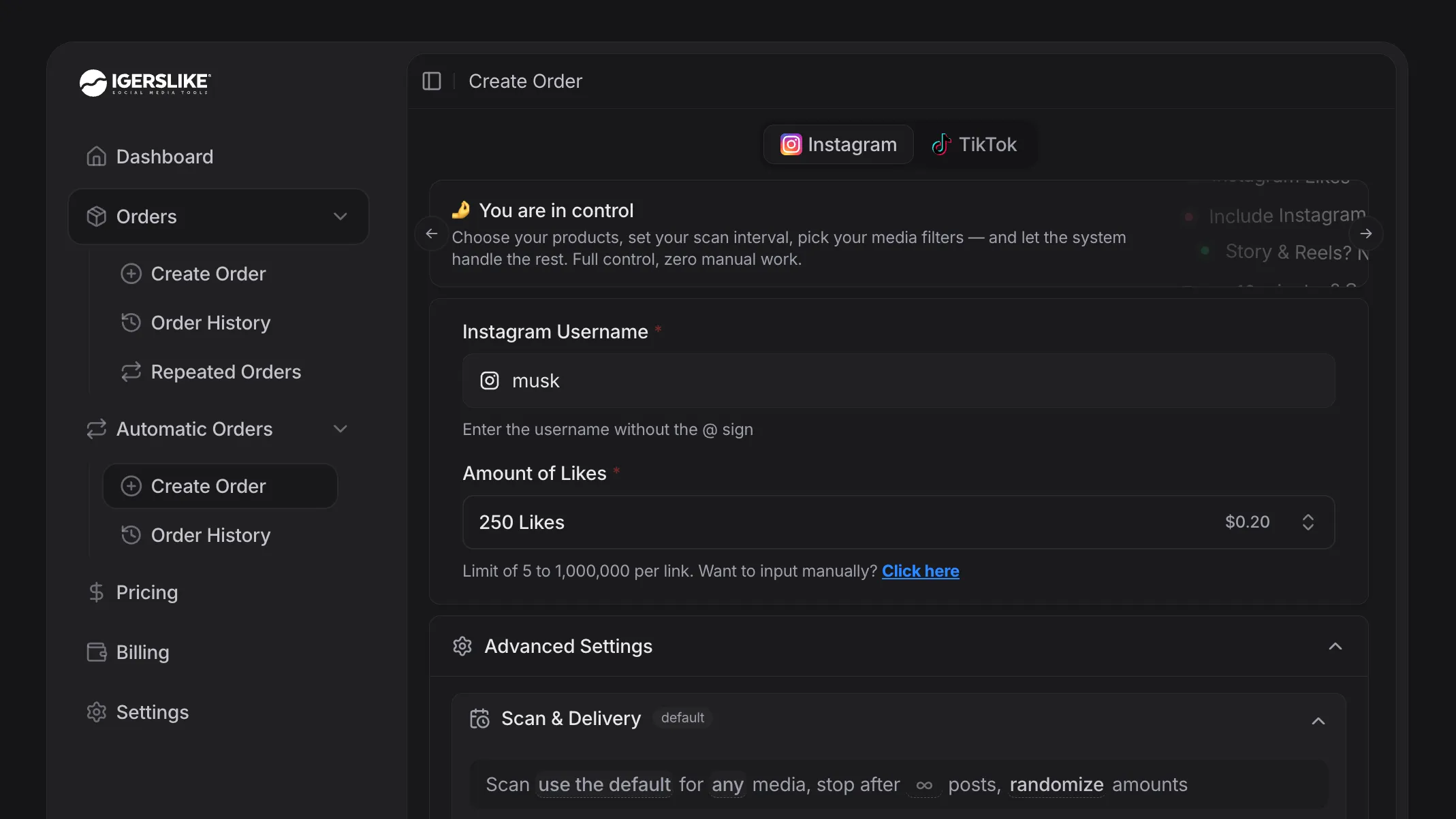
Task: Click the Instagram Username input field
Action: tap(898, 381)
